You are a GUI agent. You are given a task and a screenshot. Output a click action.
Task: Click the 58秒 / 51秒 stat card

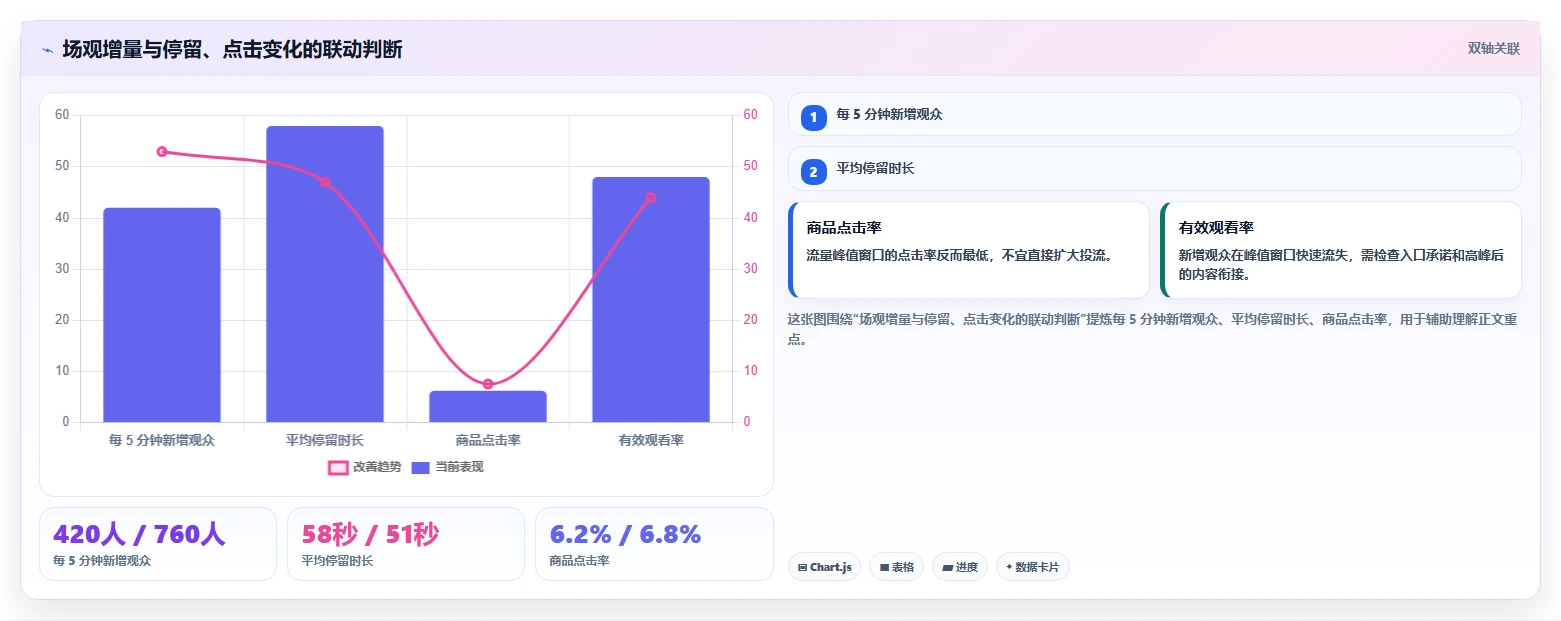406,544
